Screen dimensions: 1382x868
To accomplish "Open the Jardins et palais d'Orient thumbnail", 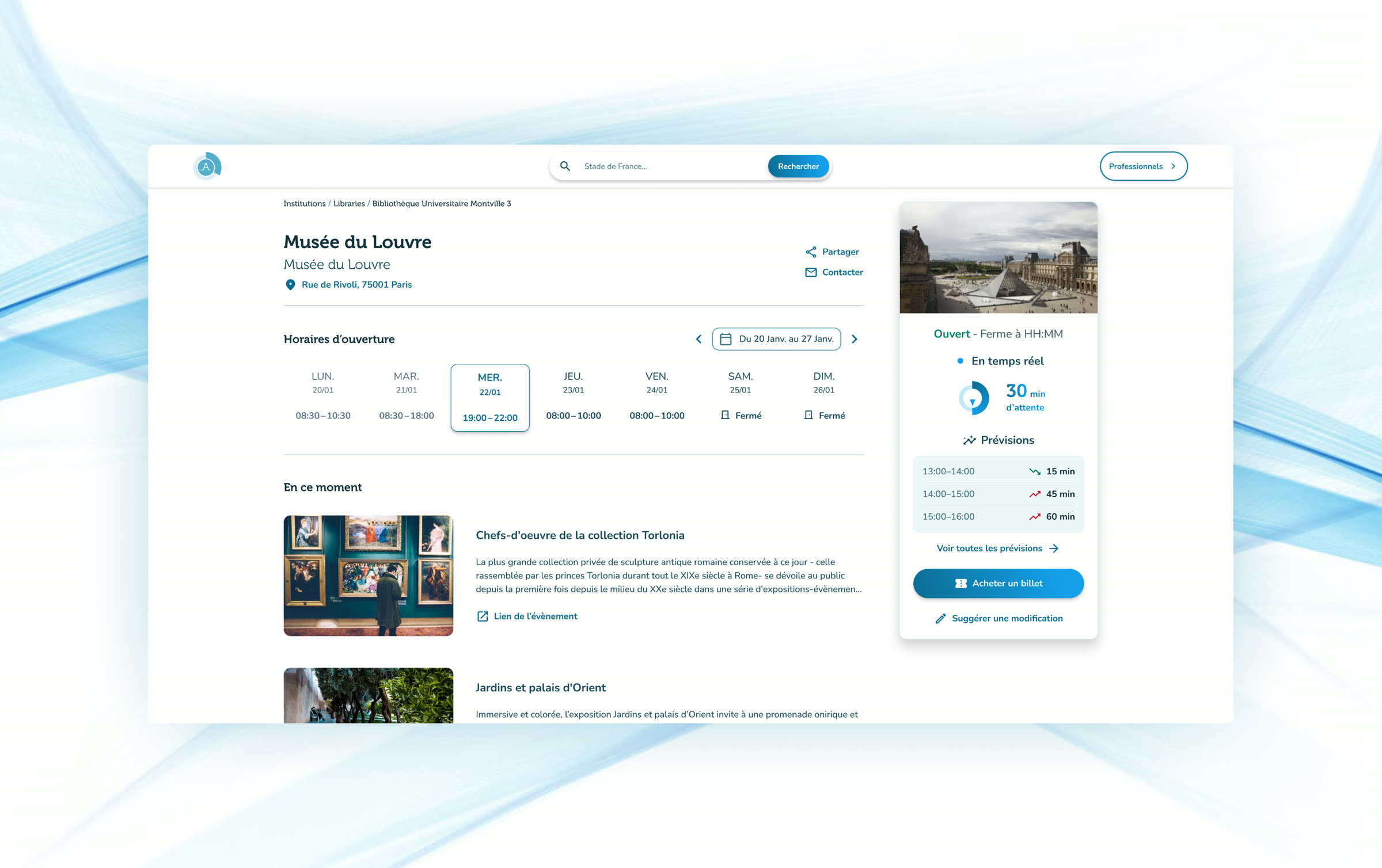I will (x=369, y=695).
